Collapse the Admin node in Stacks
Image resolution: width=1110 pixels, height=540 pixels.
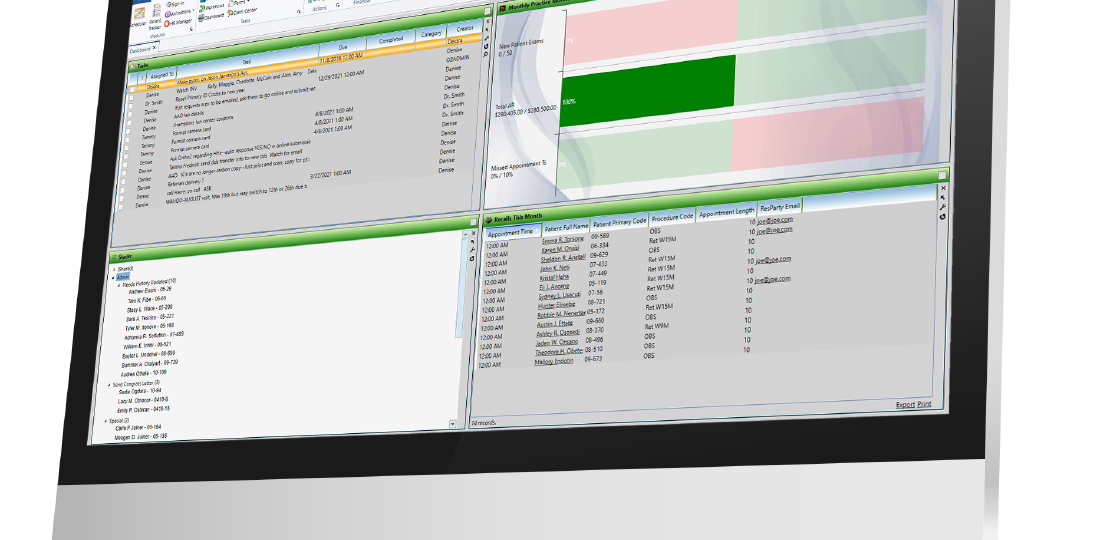[x=114, y=277]
